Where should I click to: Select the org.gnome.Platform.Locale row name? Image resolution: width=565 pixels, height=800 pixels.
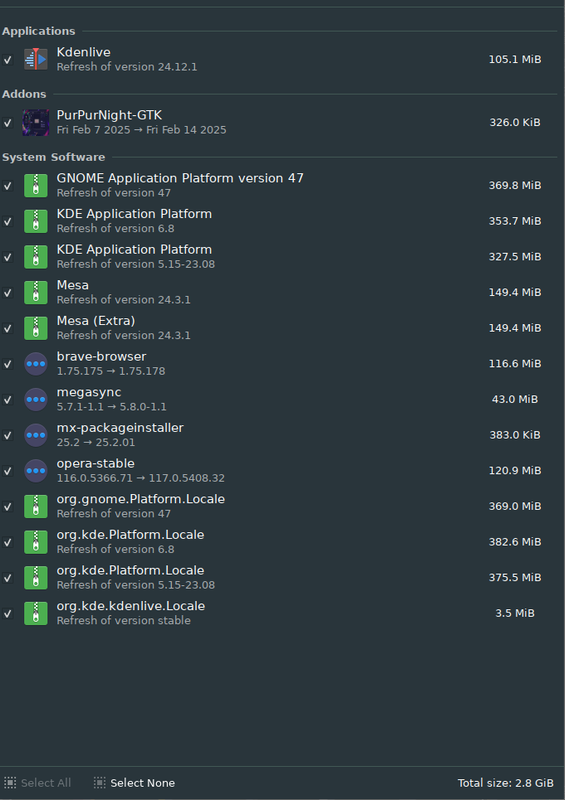pyautogui.click(x=141, y=499)
